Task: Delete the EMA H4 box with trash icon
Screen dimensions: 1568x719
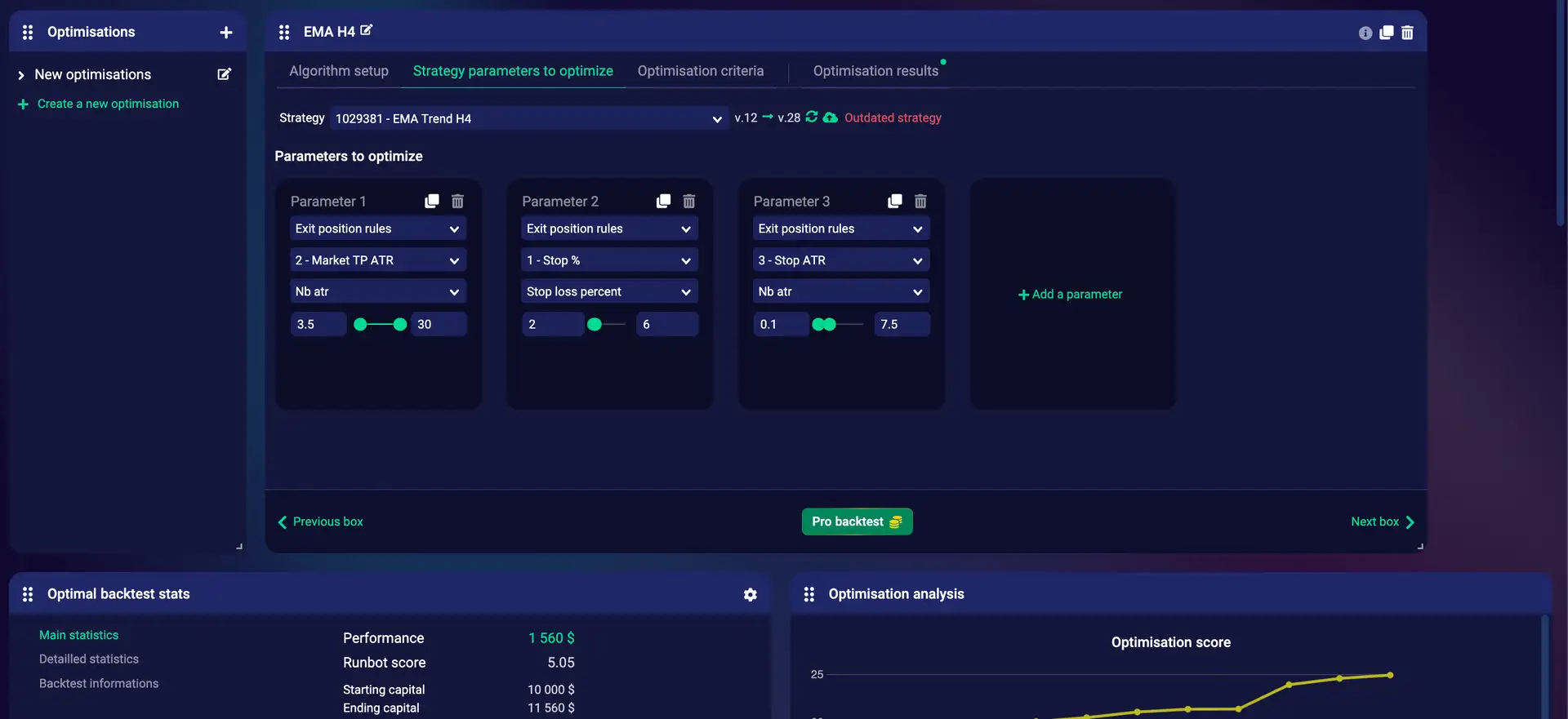Action: (1407, 33)
